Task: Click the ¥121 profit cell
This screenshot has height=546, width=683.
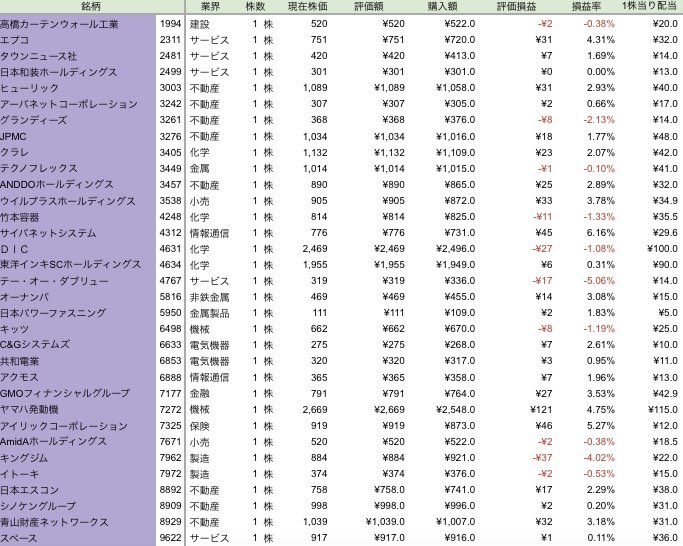Action: tap(541, 410)
